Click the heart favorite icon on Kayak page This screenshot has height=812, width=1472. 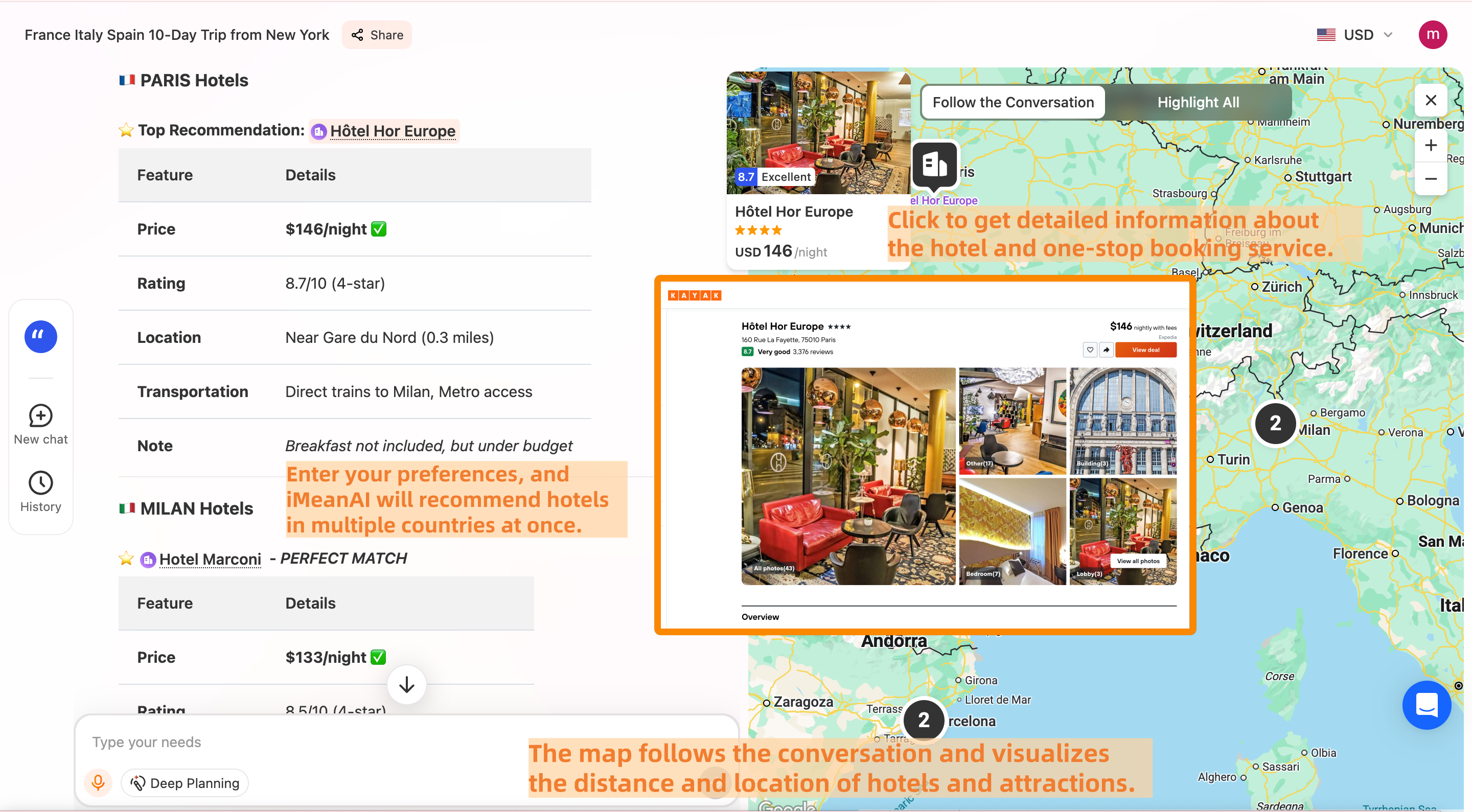tap(1090, 350)
